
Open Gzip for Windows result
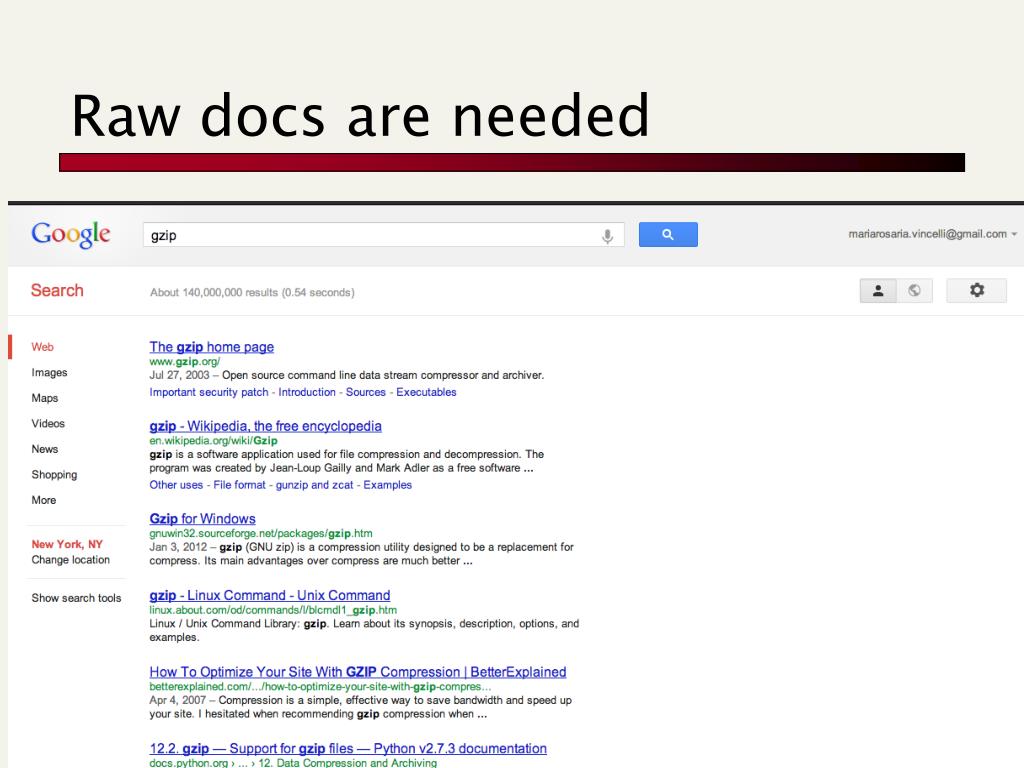click(202, 519)
